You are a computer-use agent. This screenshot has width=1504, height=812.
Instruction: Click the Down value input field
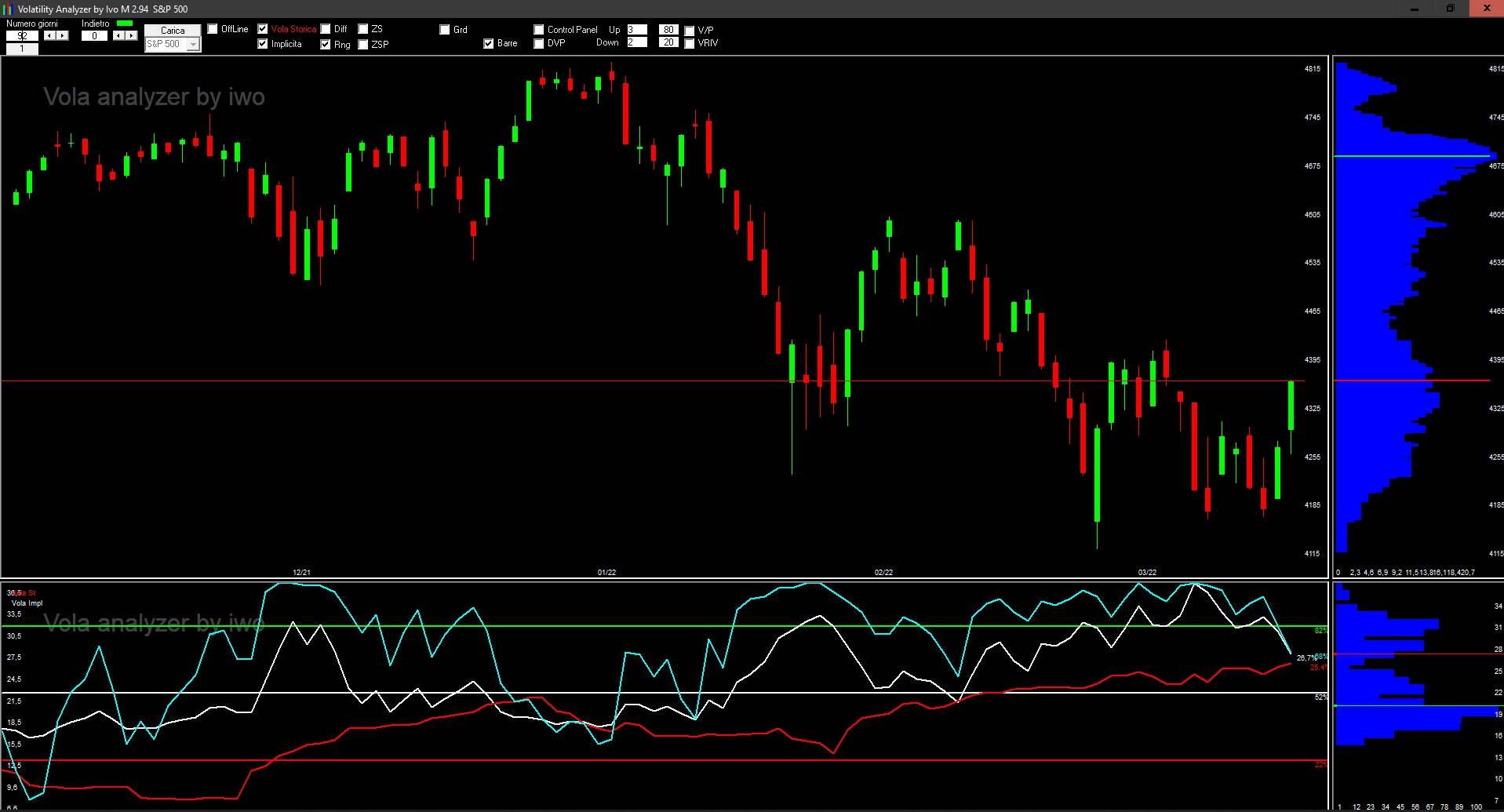[637, 42]
